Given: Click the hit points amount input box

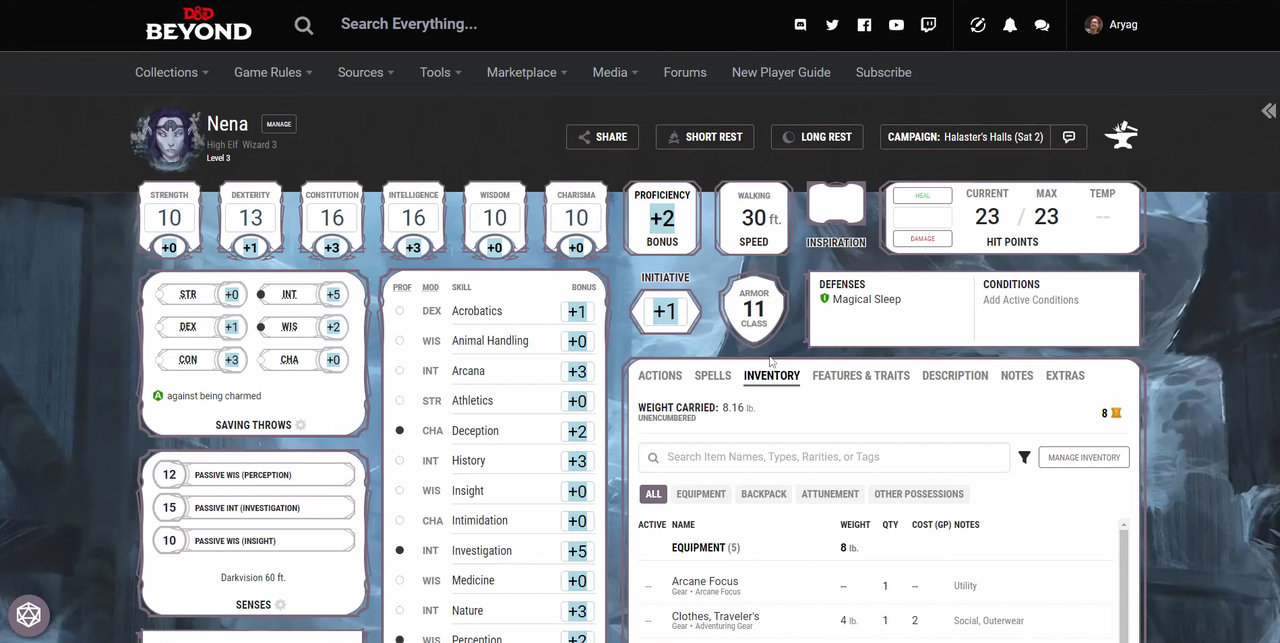Looking at the screenshot, I should 923,217.
